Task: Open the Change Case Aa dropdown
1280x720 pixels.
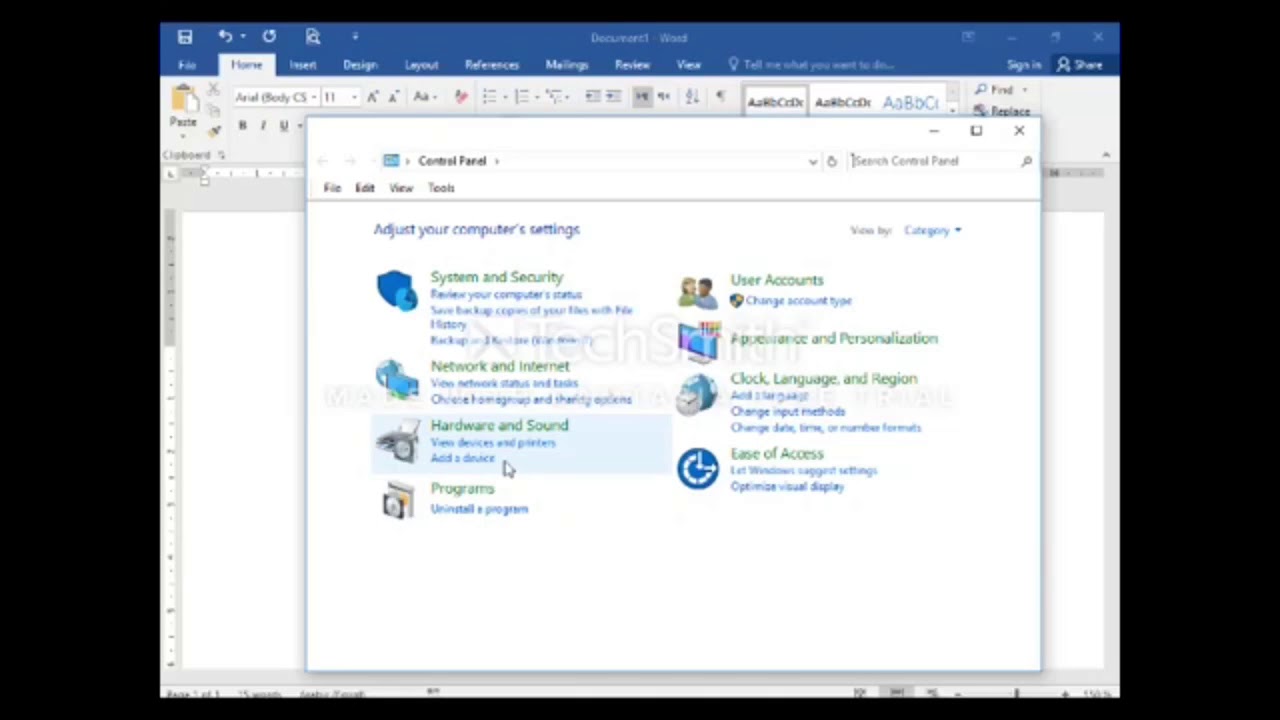Action: click(x=424, y=97)
